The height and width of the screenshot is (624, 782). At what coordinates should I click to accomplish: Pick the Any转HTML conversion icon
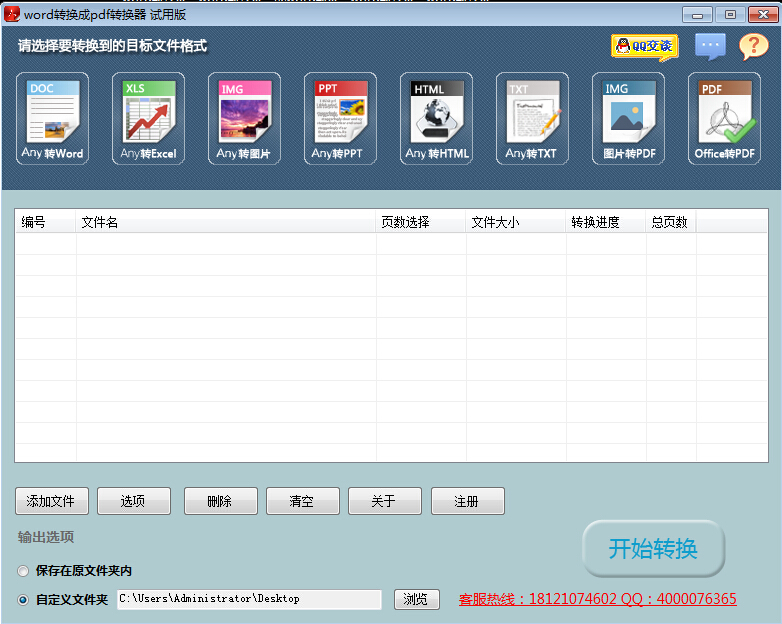(436, 119)
